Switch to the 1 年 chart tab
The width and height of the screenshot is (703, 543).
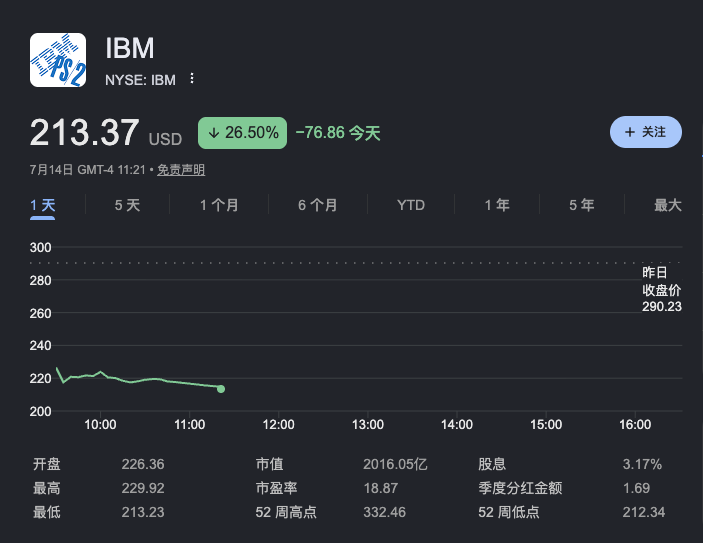point(497,205)
